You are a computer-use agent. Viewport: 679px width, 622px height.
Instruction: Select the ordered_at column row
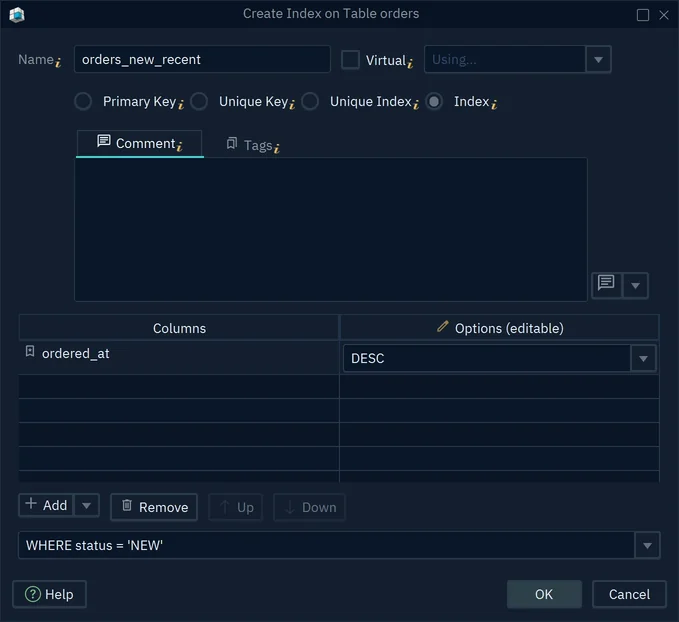pyautogui.click(x=178, y=357)
